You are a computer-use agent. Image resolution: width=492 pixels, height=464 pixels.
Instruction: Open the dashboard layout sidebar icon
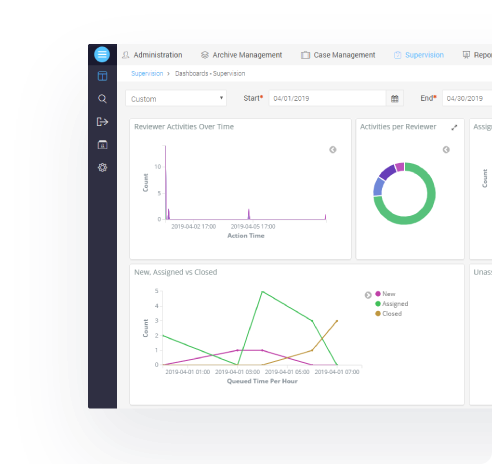(102, 76)
